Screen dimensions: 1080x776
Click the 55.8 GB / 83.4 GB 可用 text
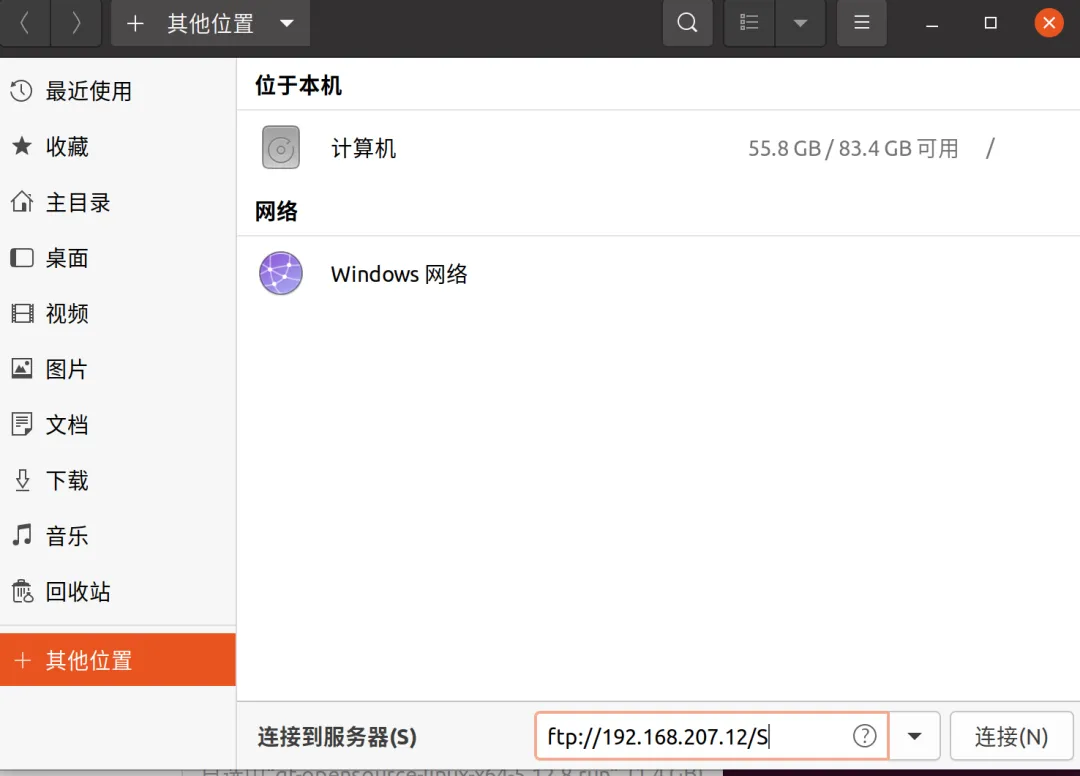[x=853, y=148]
